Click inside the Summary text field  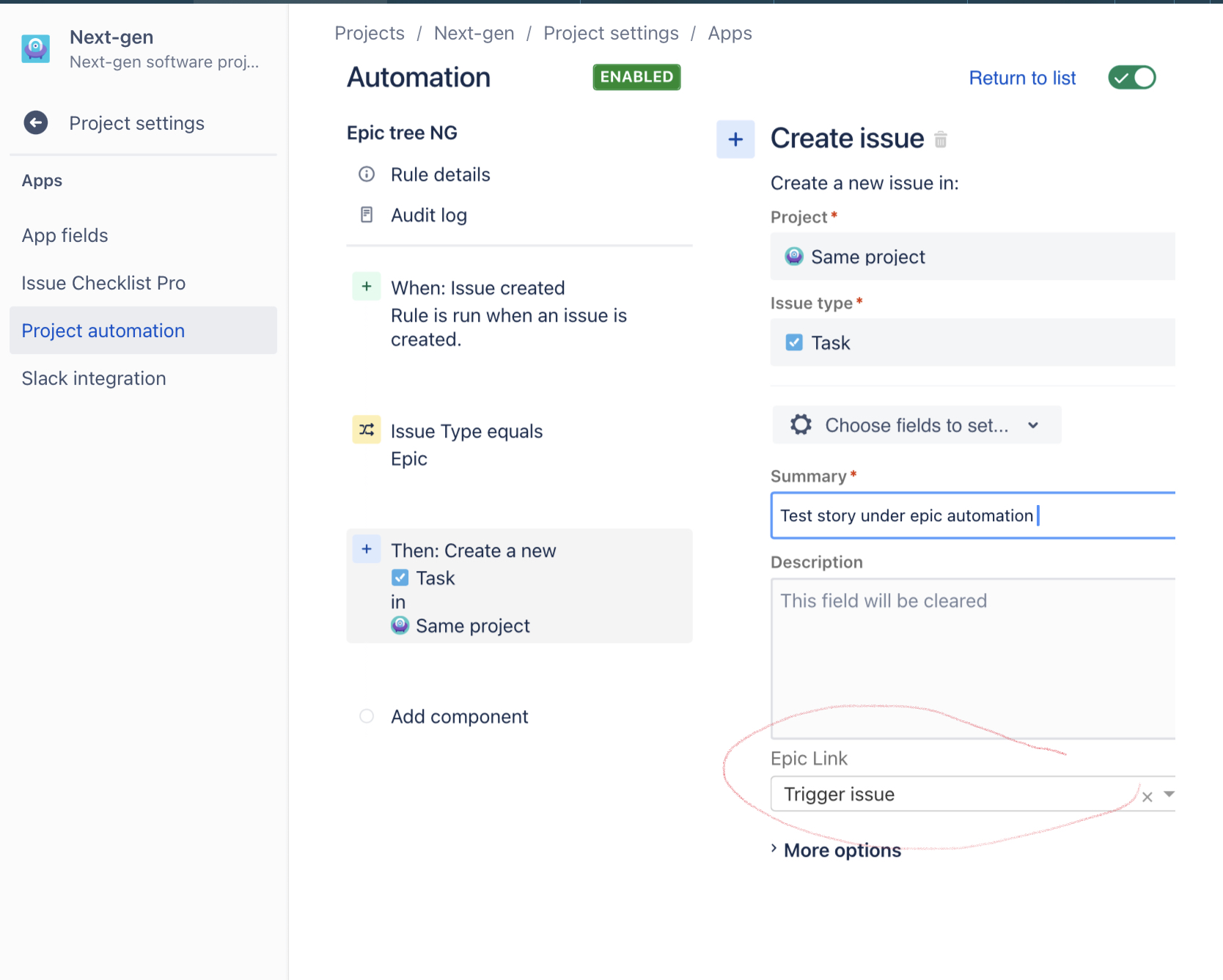click(917, 515)
